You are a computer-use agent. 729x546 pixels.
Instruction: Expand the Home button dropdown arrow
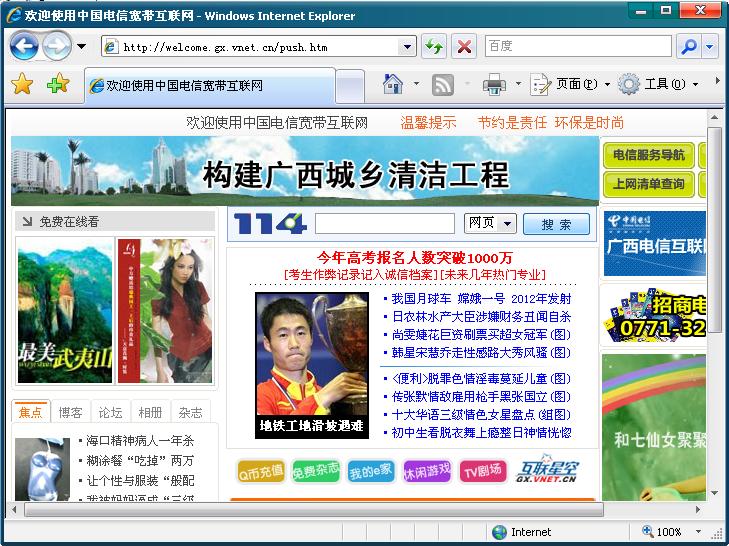417,84
